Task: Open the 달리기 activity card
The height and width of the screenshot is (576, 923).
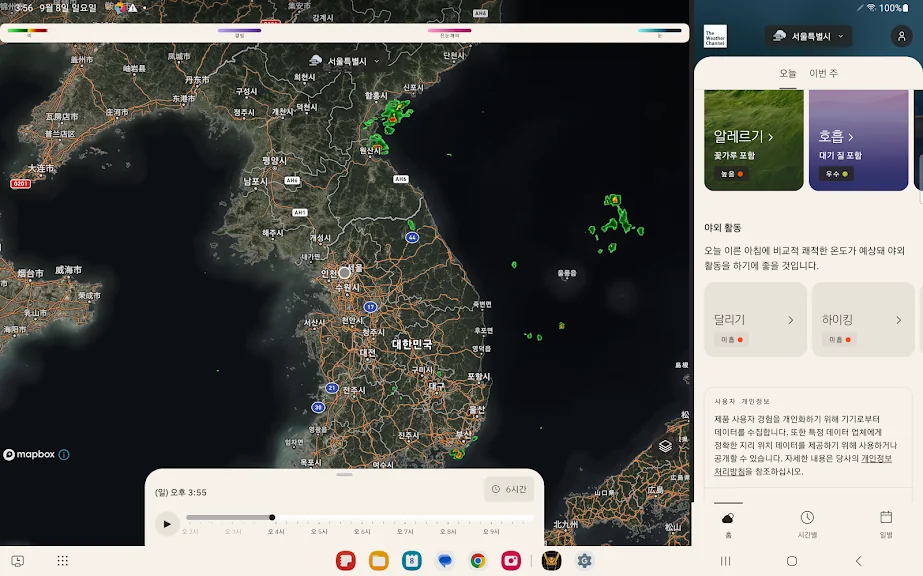Action: [x=755, y=319]
